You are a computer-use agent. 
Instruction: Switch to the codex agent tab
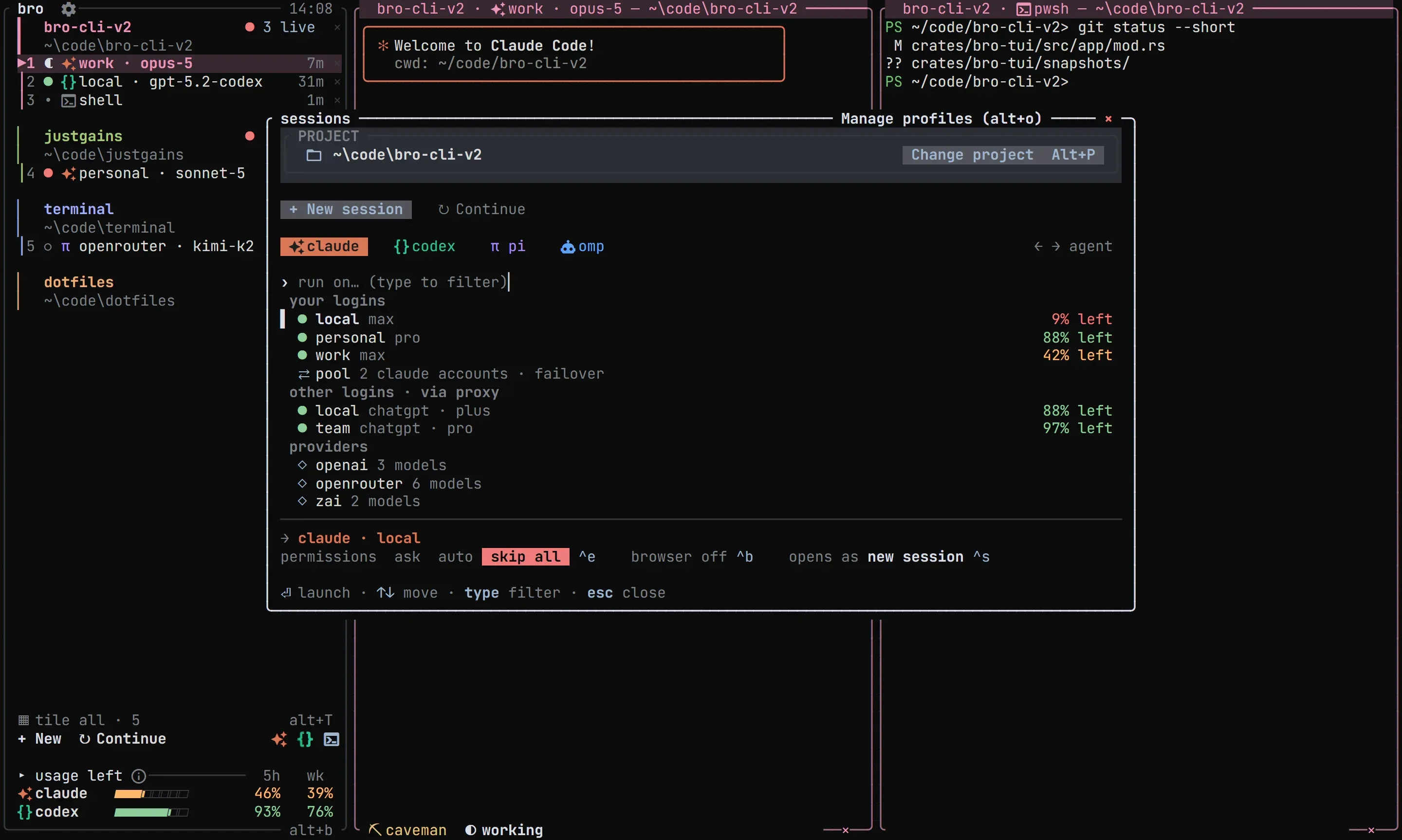click(x=424, y=246)
